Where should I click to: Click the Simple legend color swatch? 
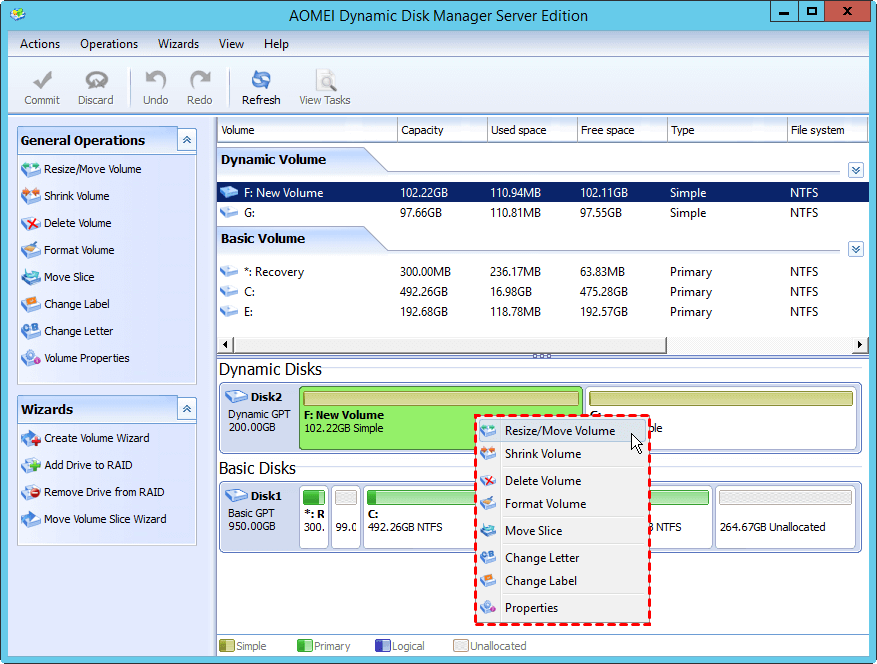tap(226, 646)
